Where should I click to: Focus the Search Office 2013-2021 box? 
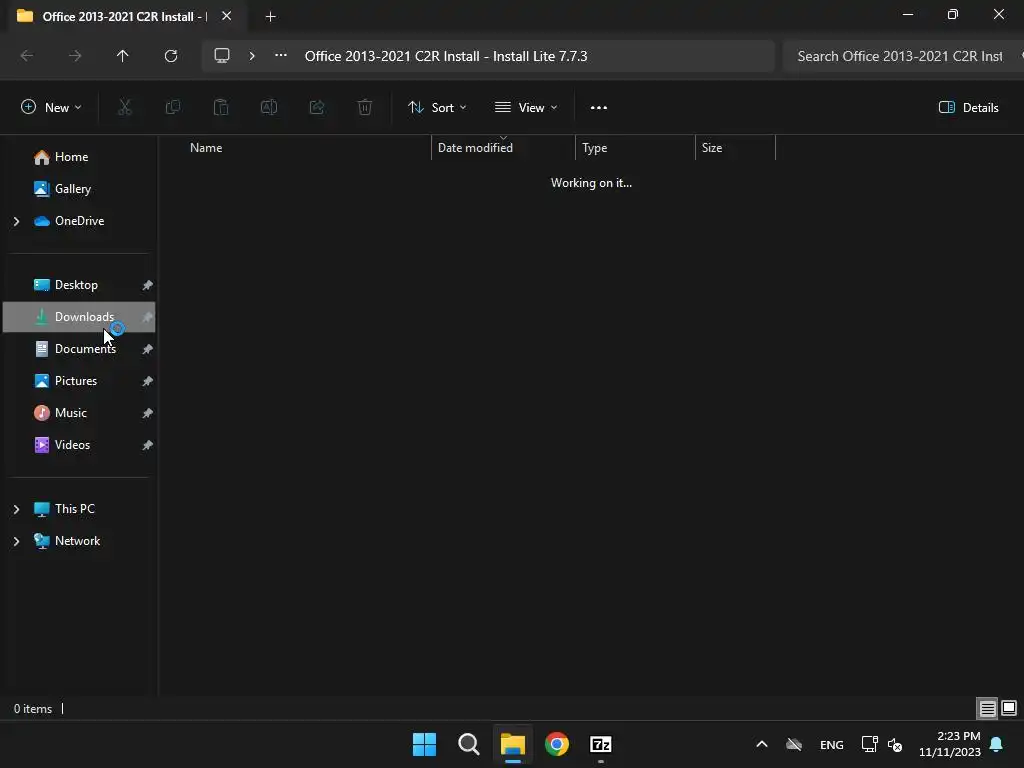coord(899,56)
